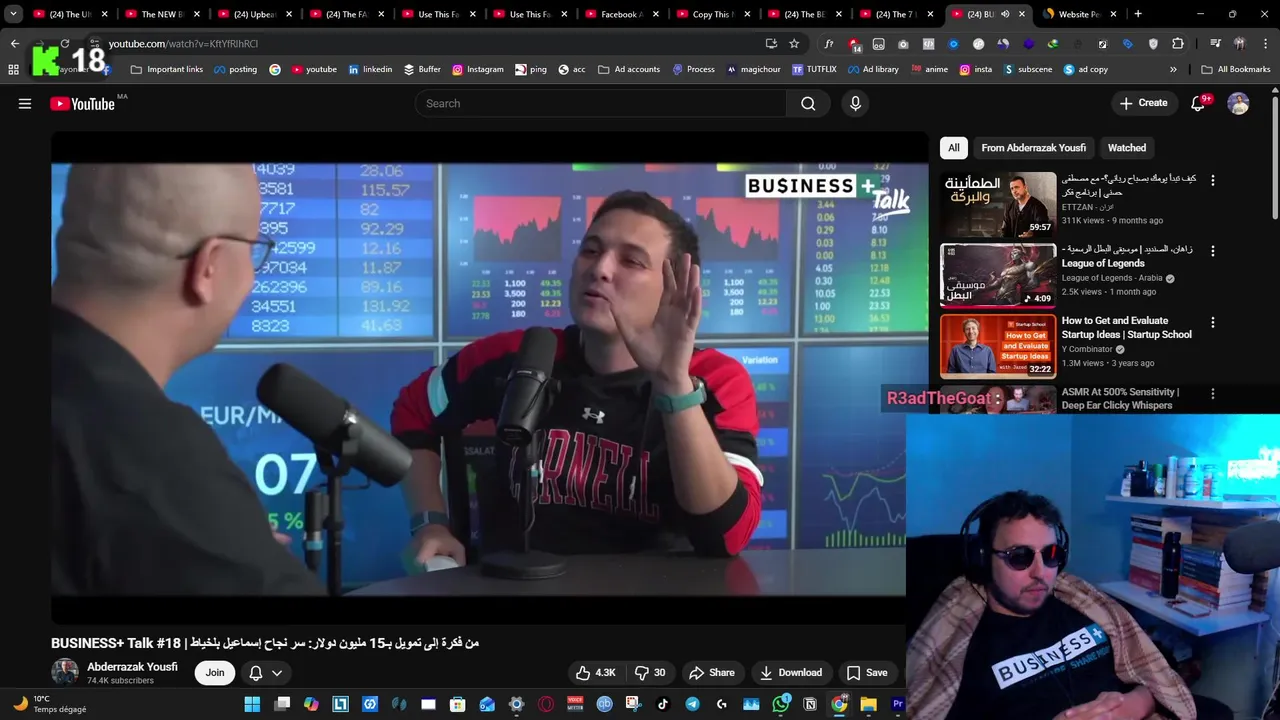Toggle the channel notification bell dropdown
The height and width of the screenshot is (720, 1280).
(265, 673)
